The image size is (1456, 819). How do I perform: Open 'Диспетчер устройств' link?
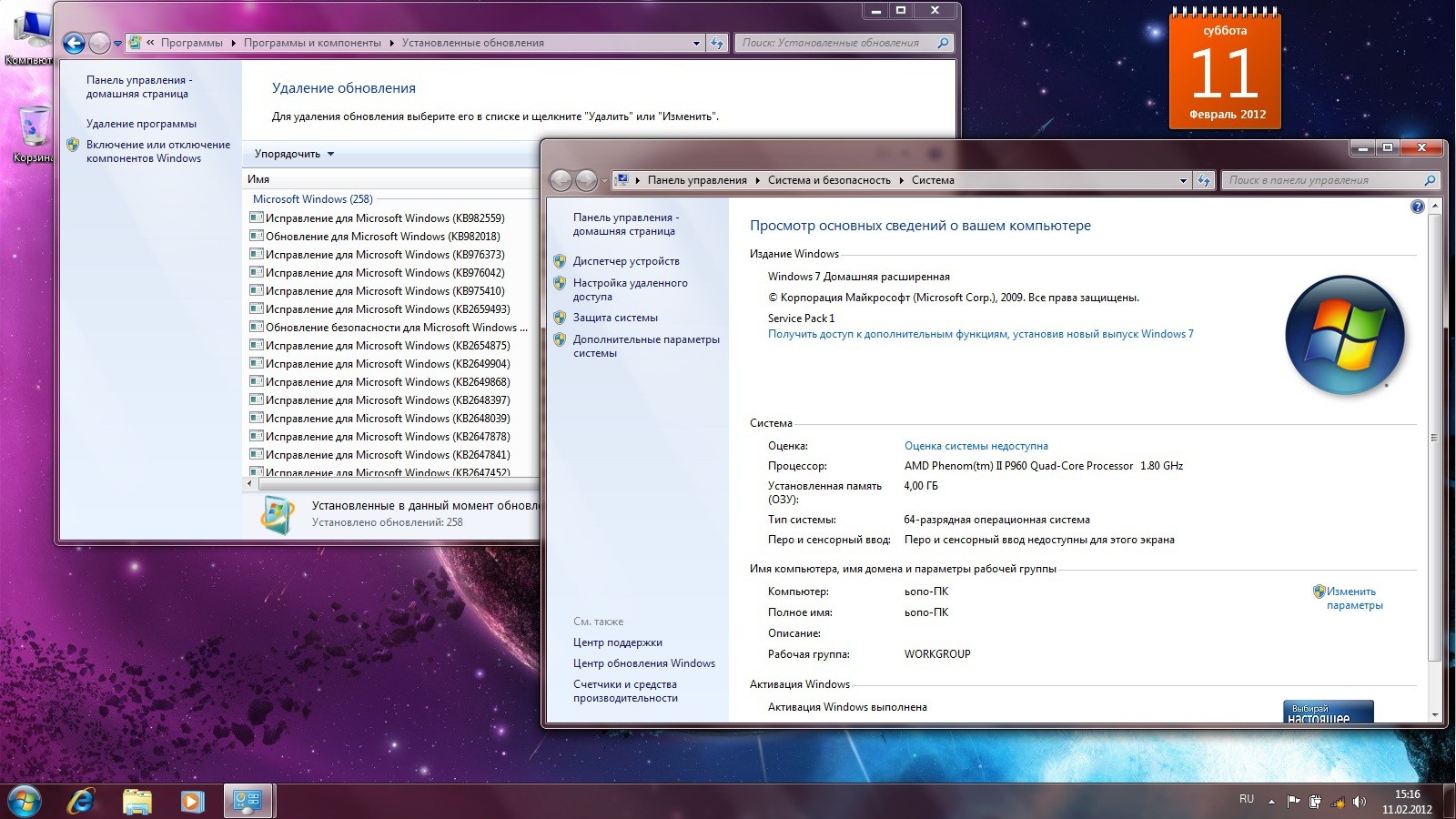coord(625,261)
